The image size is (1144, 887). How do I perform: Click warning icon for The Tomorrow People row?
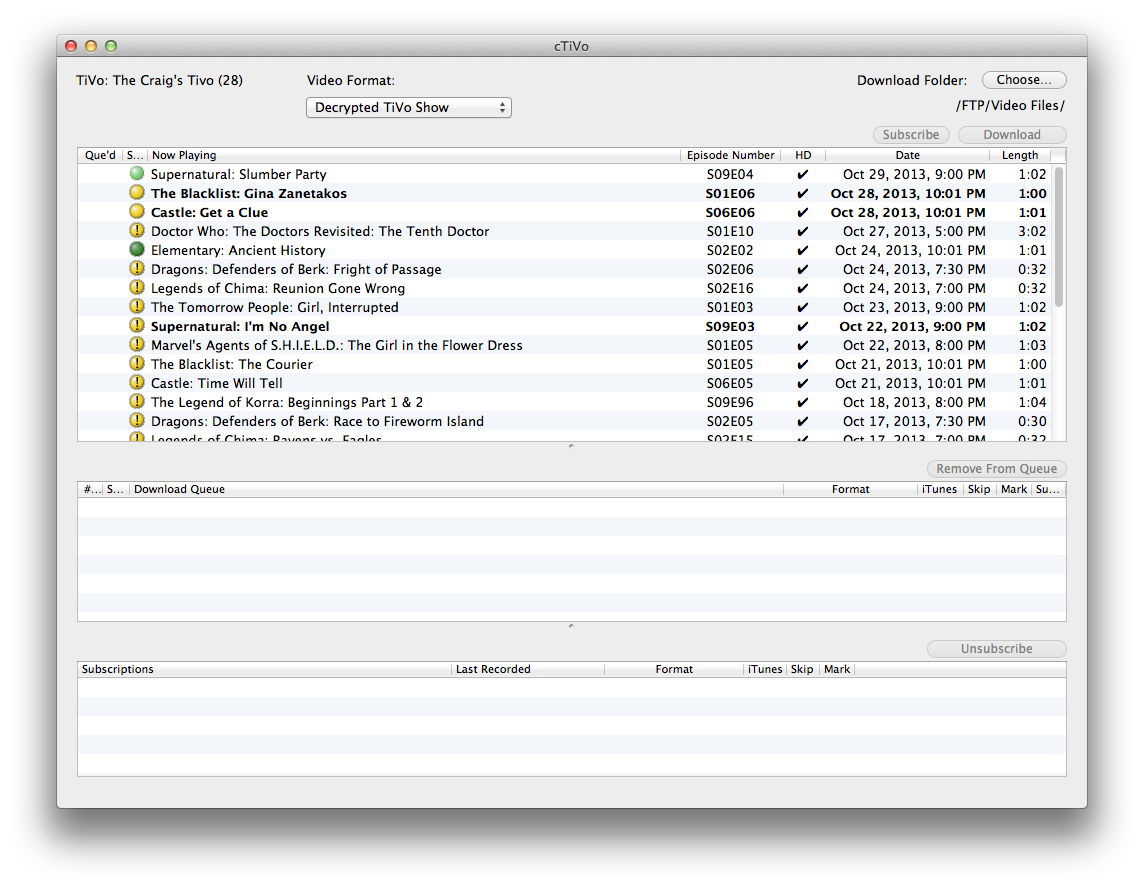click(136, 306)
